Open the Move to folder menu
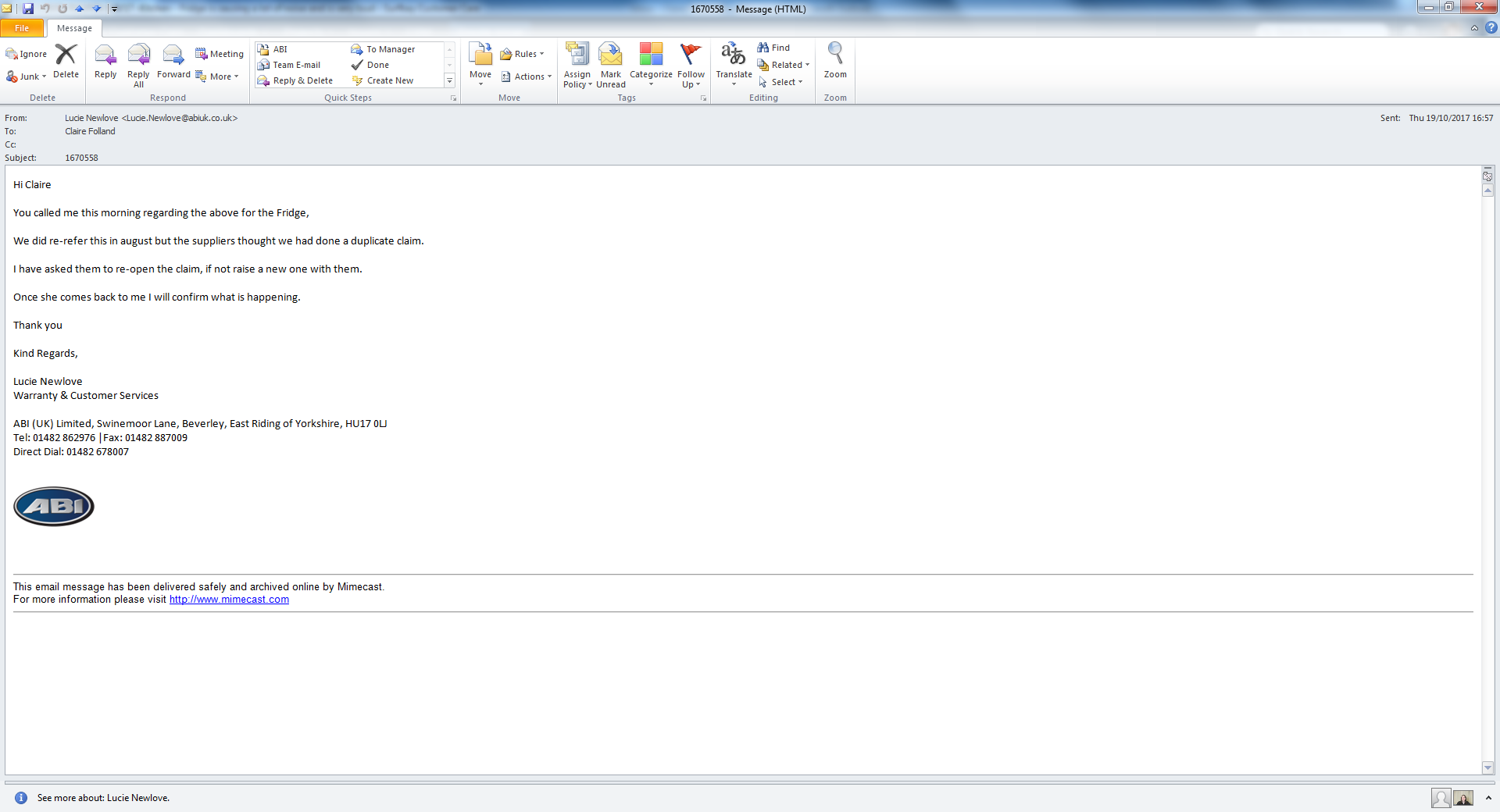 (x=480, y=65)
